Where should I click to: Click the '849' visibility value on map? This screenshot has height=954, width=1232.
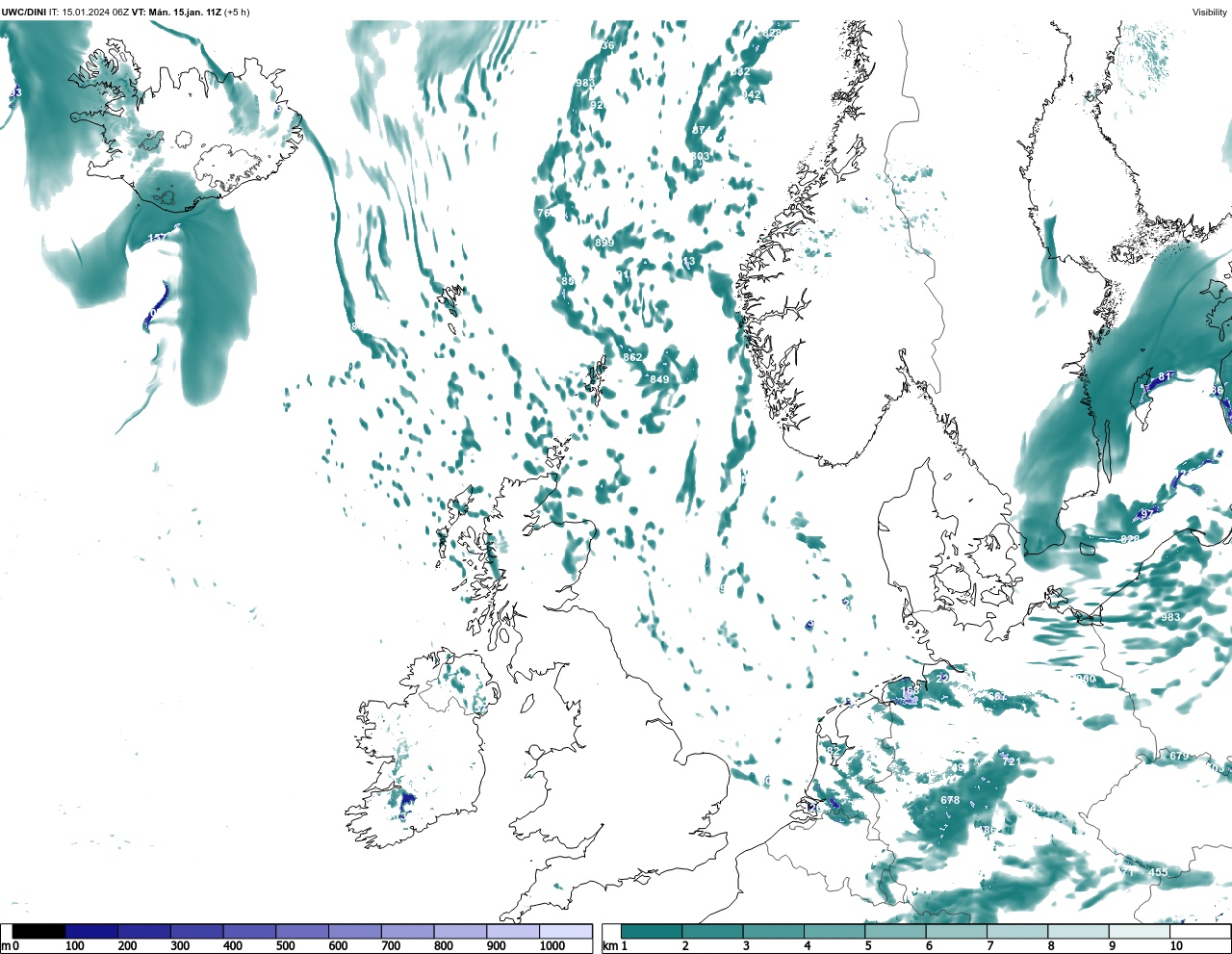(x=659, y=379)
